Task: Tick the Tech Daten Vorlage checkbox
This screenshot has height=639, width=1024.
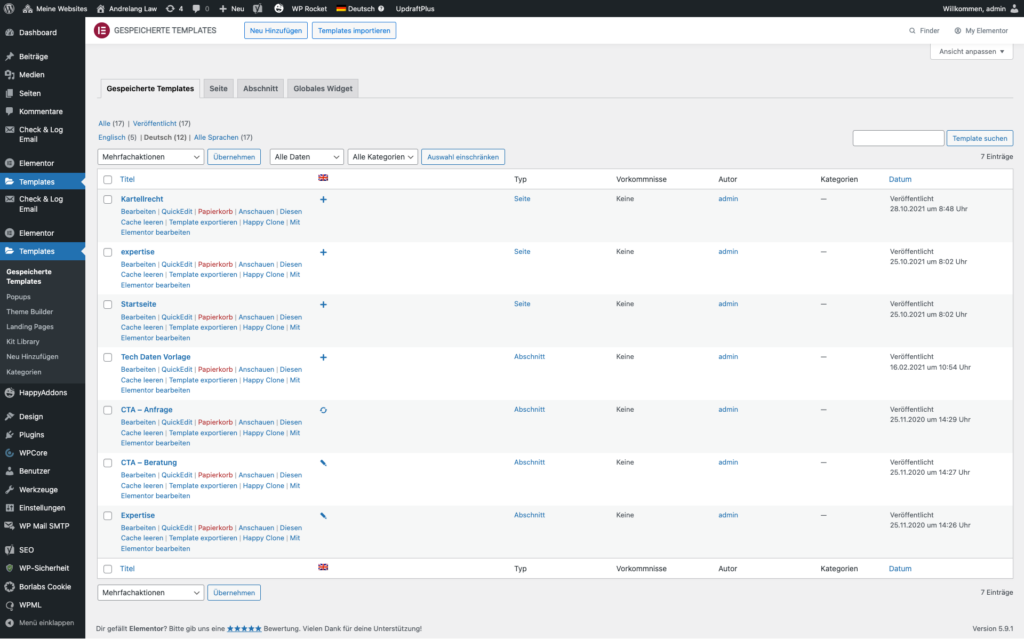Action: click(x=108, y=357)
